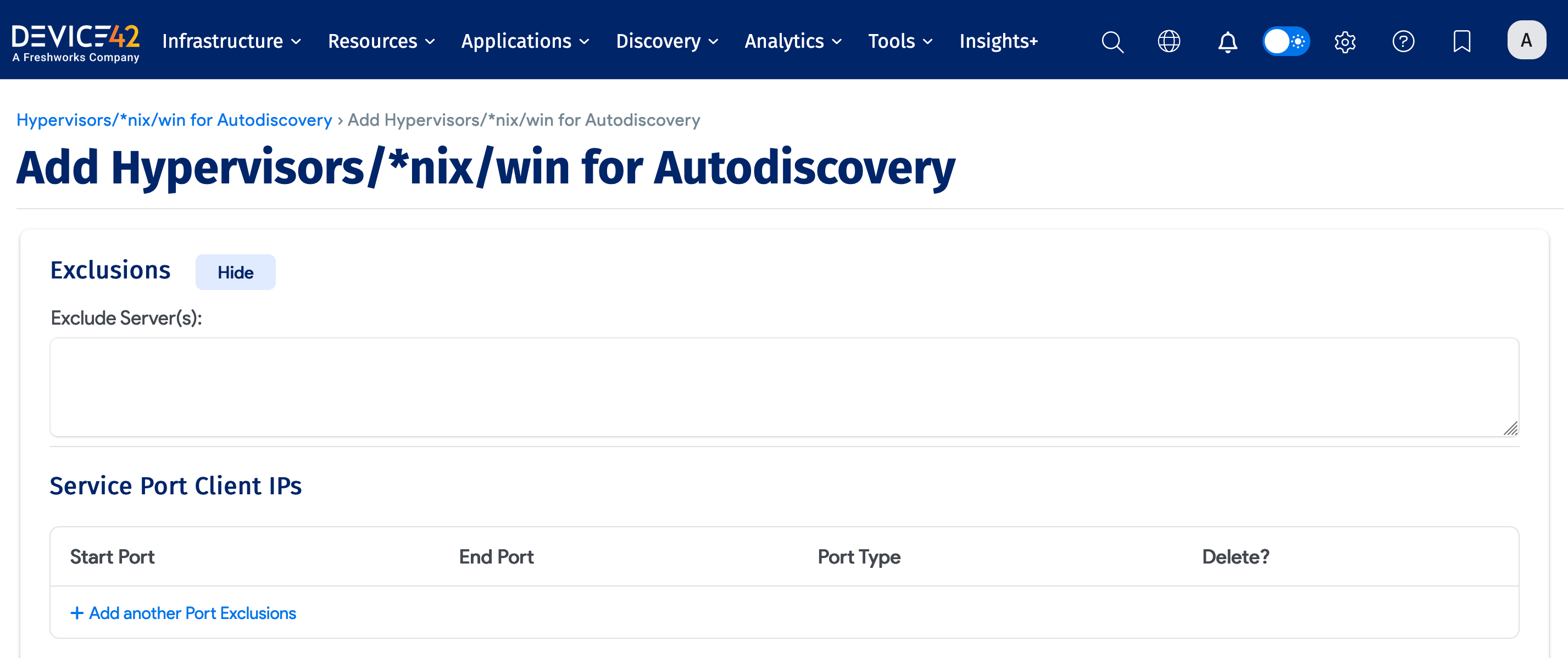Hide the Exclusions section
Image resolution: width=1568 pixels, height=658 pixels.
235,272
